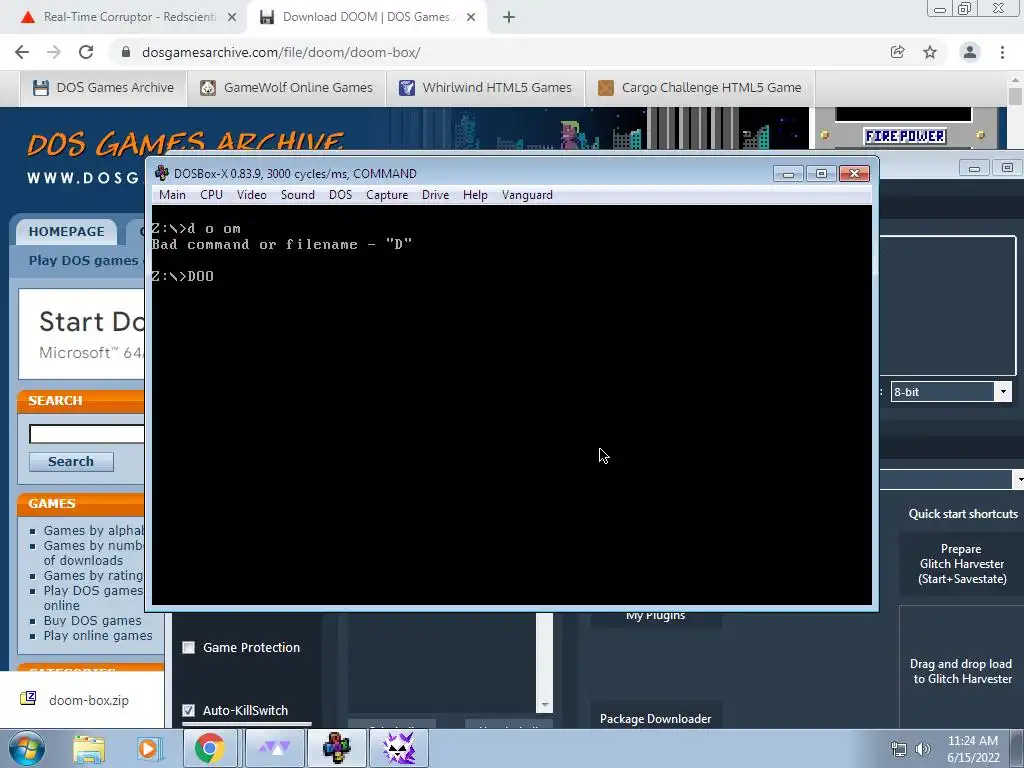1024x768 pixels.
Task: Open the DOS menu in DOSBox-X
Action: tap(340, 195)
